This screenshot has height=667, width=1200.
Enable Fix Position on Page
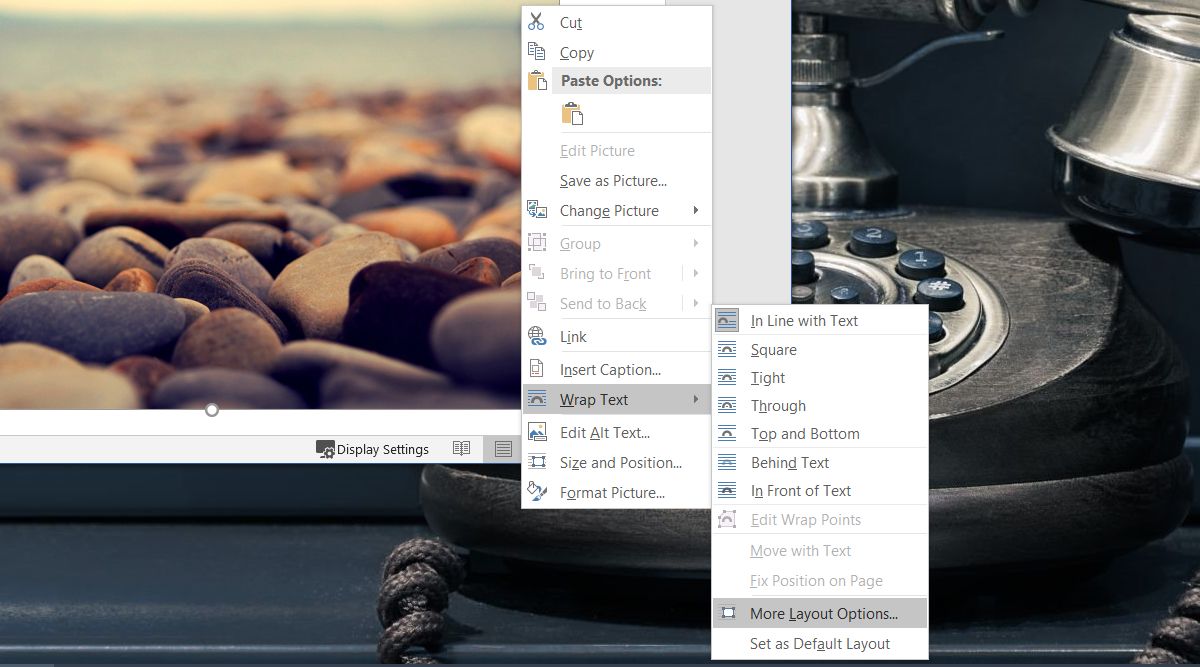coord(816,580)
